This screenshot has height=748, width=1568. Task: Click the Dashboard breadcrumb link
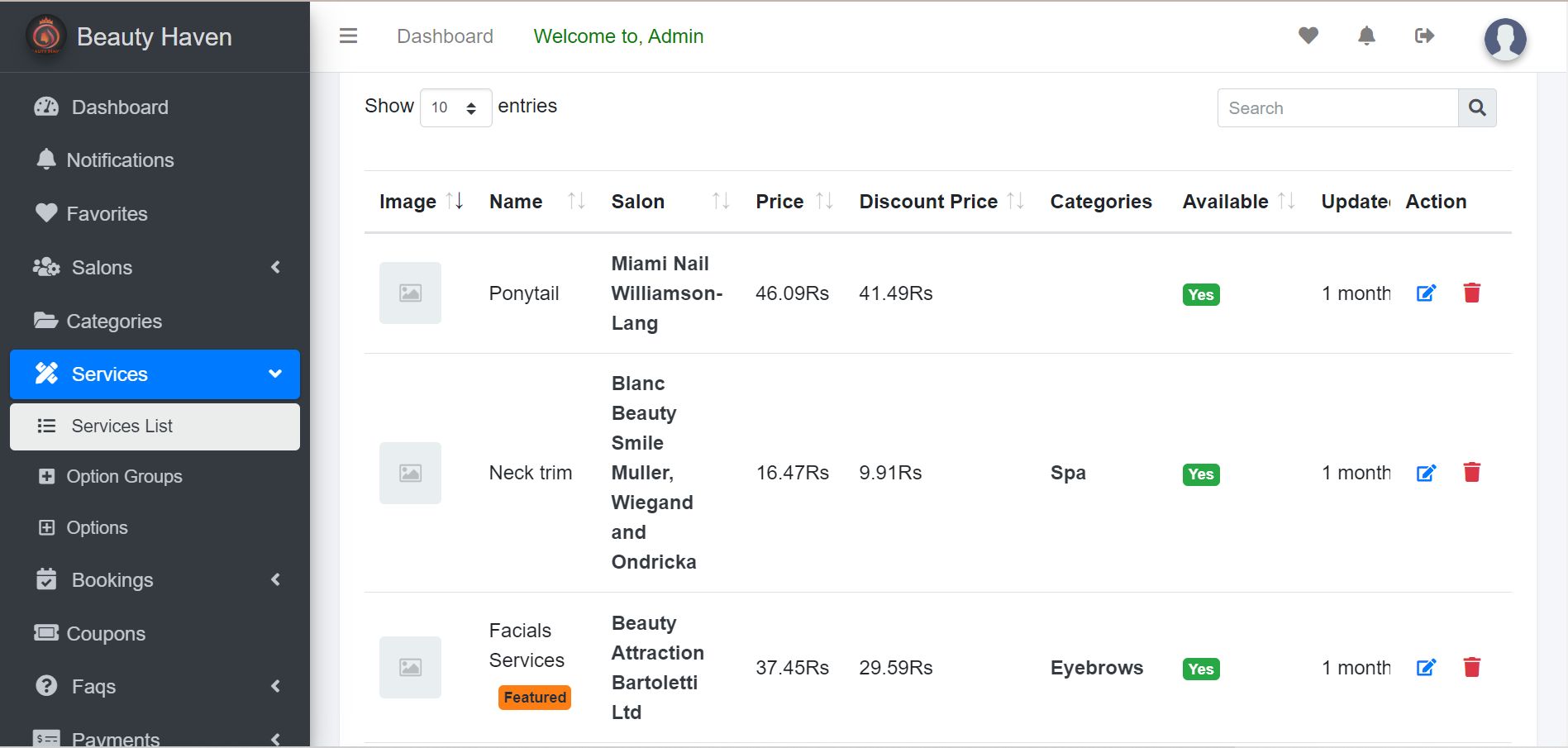[445, 36]
